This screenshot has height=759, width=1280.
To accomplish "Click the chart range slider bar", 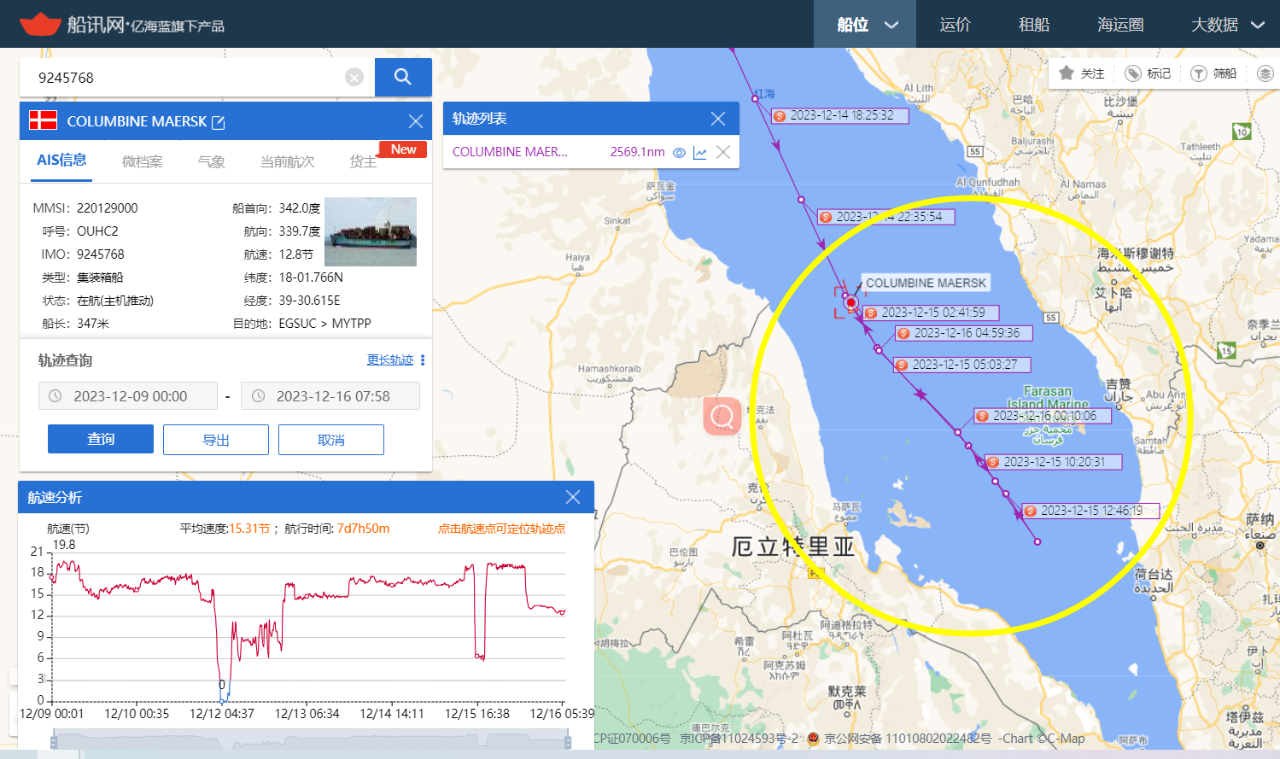I will [x=309, y=739].
